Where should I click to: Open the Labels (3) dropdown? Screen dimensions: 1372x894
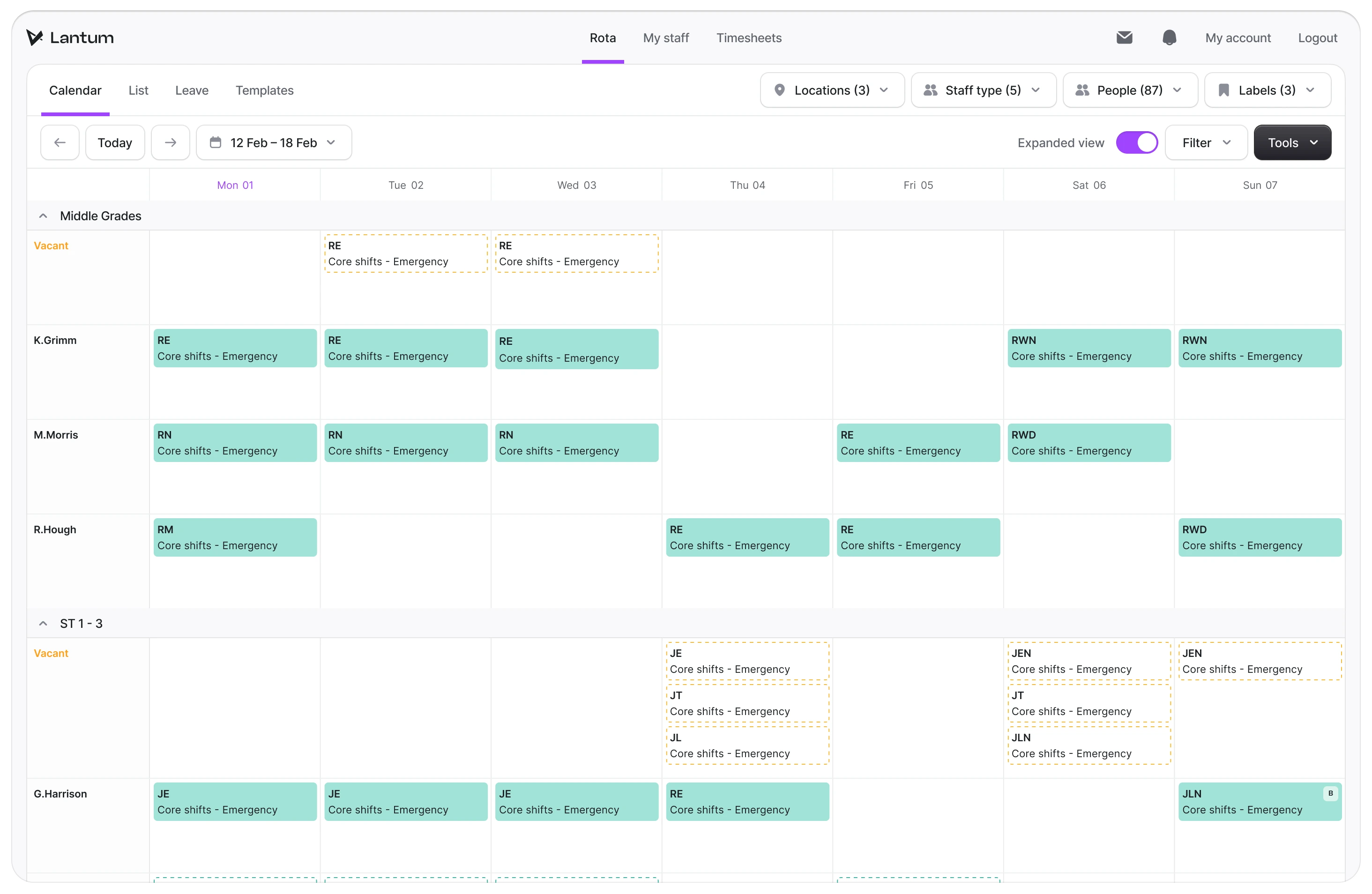pos(1267,90)
